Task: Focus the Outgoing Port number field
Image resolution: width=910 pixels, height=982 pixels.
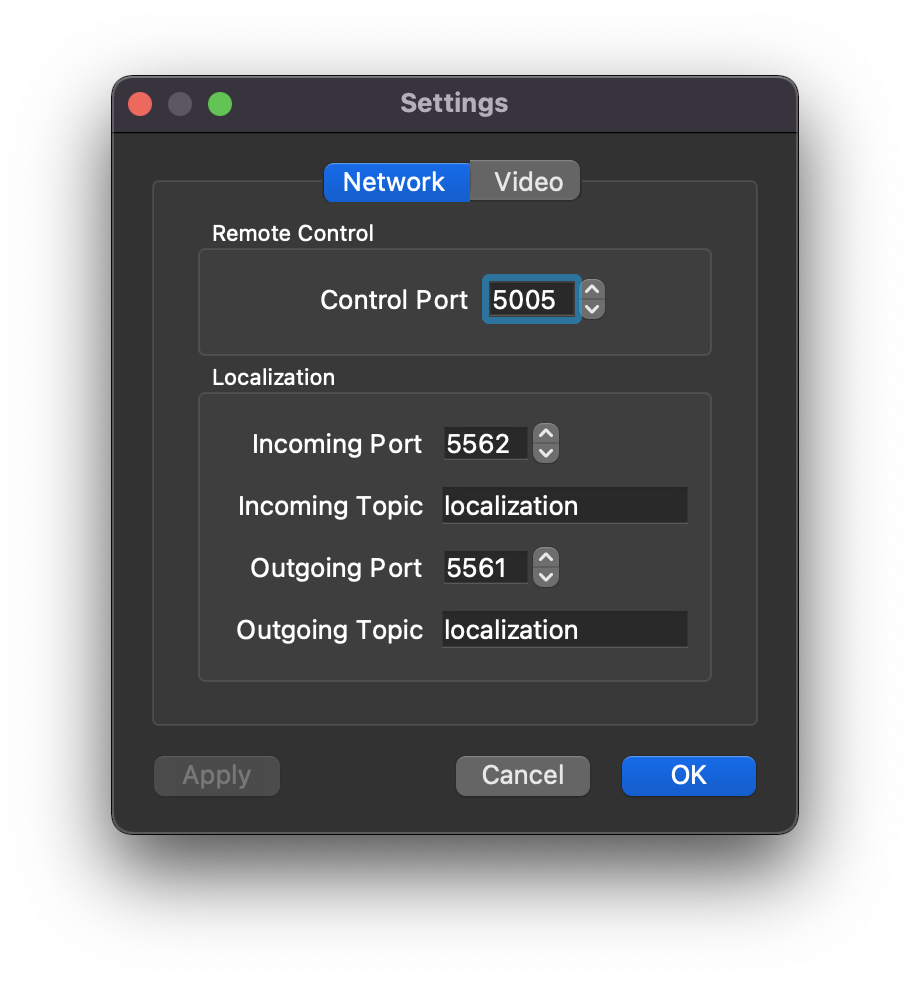Action: click(484, 568)
